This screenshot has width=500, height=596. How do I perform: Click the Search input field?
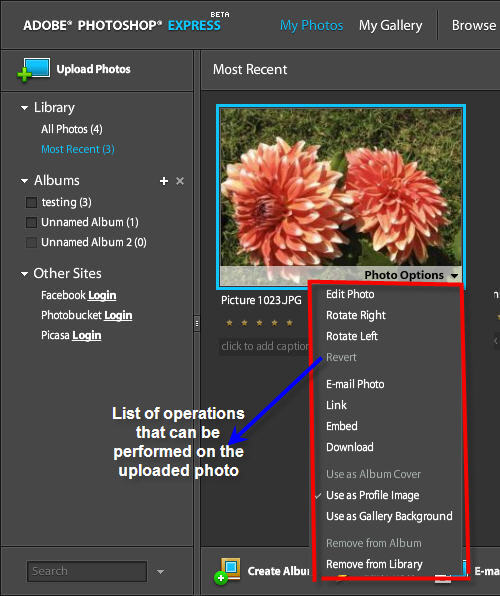[87, 571]
